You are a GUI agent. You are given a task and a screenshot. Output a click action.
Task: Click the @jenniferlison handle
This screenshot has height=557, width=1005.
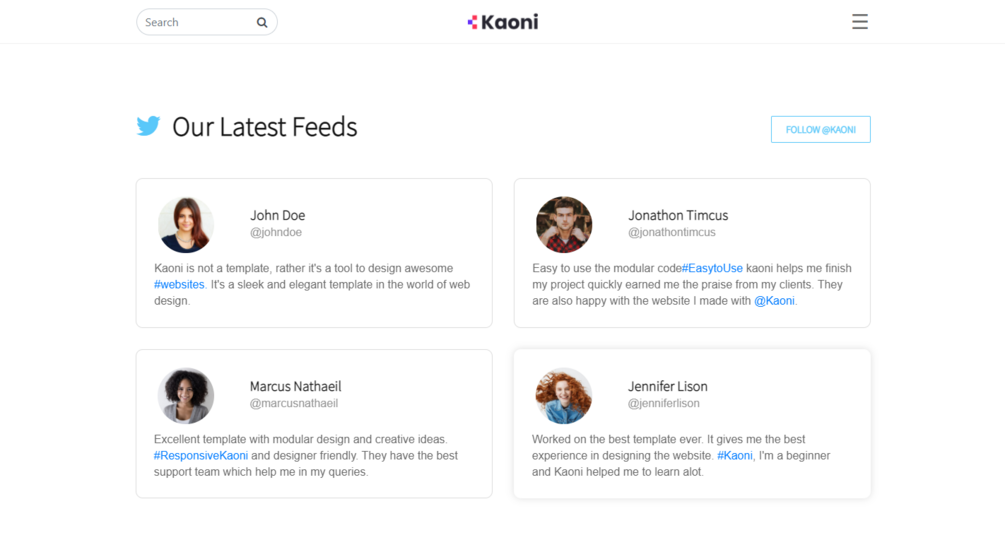[x=664, y=404]
